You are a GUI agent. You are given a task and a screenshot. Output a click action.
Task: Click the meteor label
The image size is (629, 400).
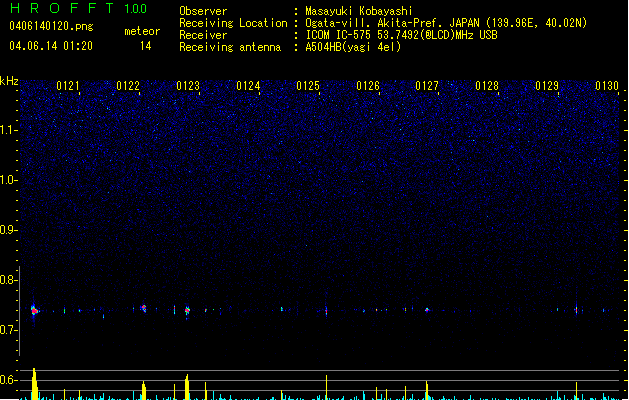tap(142, 31)
